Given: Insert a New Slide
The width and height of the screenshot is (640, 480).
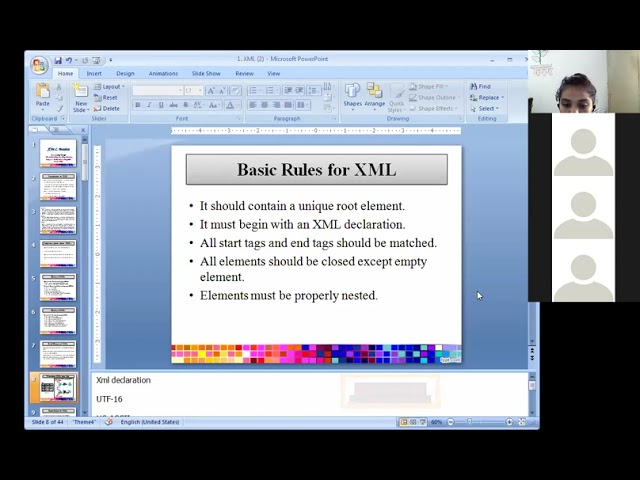Looking at the screenshot, I should pyautogui.click(x=80, y=98).
